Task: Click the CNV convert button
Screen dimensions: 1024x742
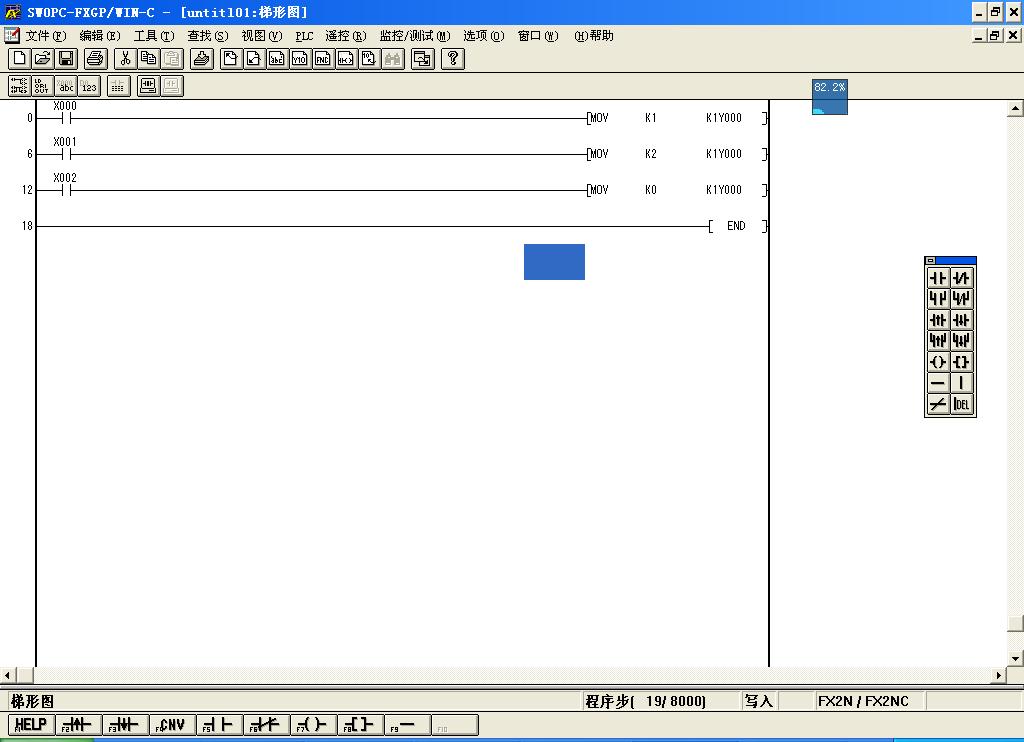Action: coord(172,725)
